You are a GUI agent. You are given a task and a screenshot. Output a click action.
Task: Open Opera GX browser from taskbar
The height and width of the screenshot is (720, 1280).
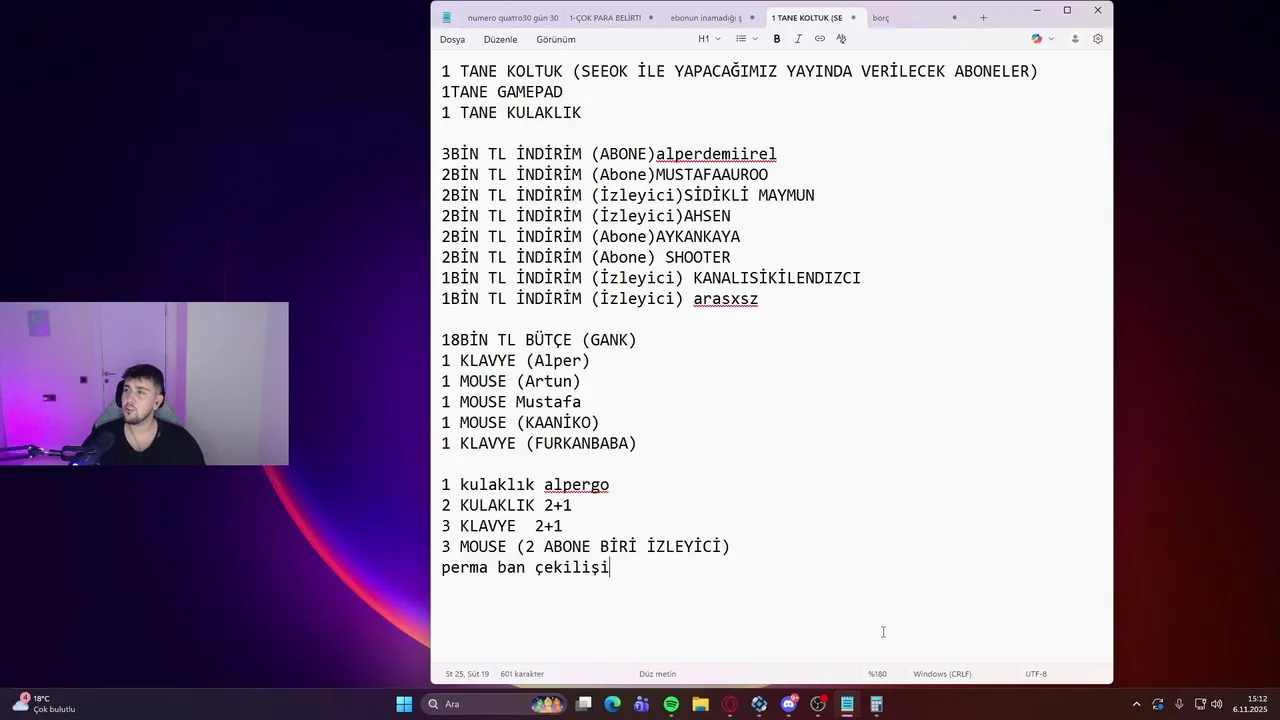click(x=730, y=704)
